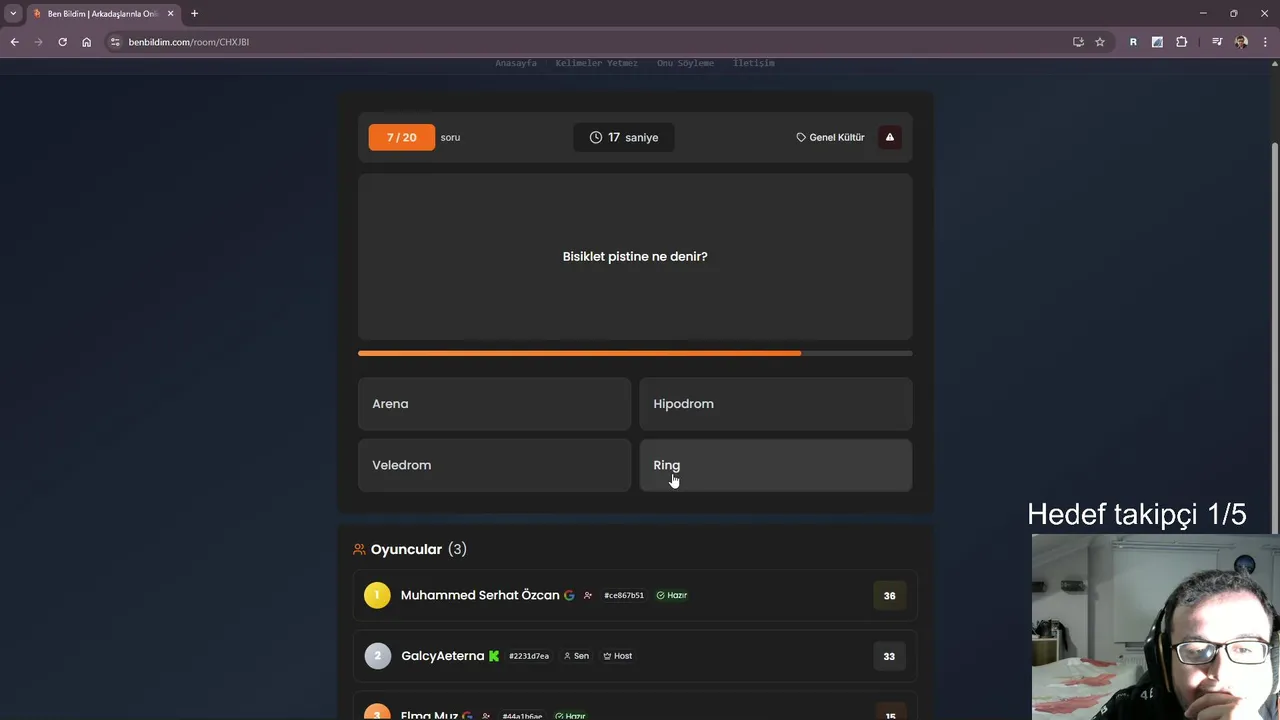The width and height of the screenshot is (1280, 720).
Task: Click the question text Bisiklet pistine ne denir?
Action: [x=635, y=257]
